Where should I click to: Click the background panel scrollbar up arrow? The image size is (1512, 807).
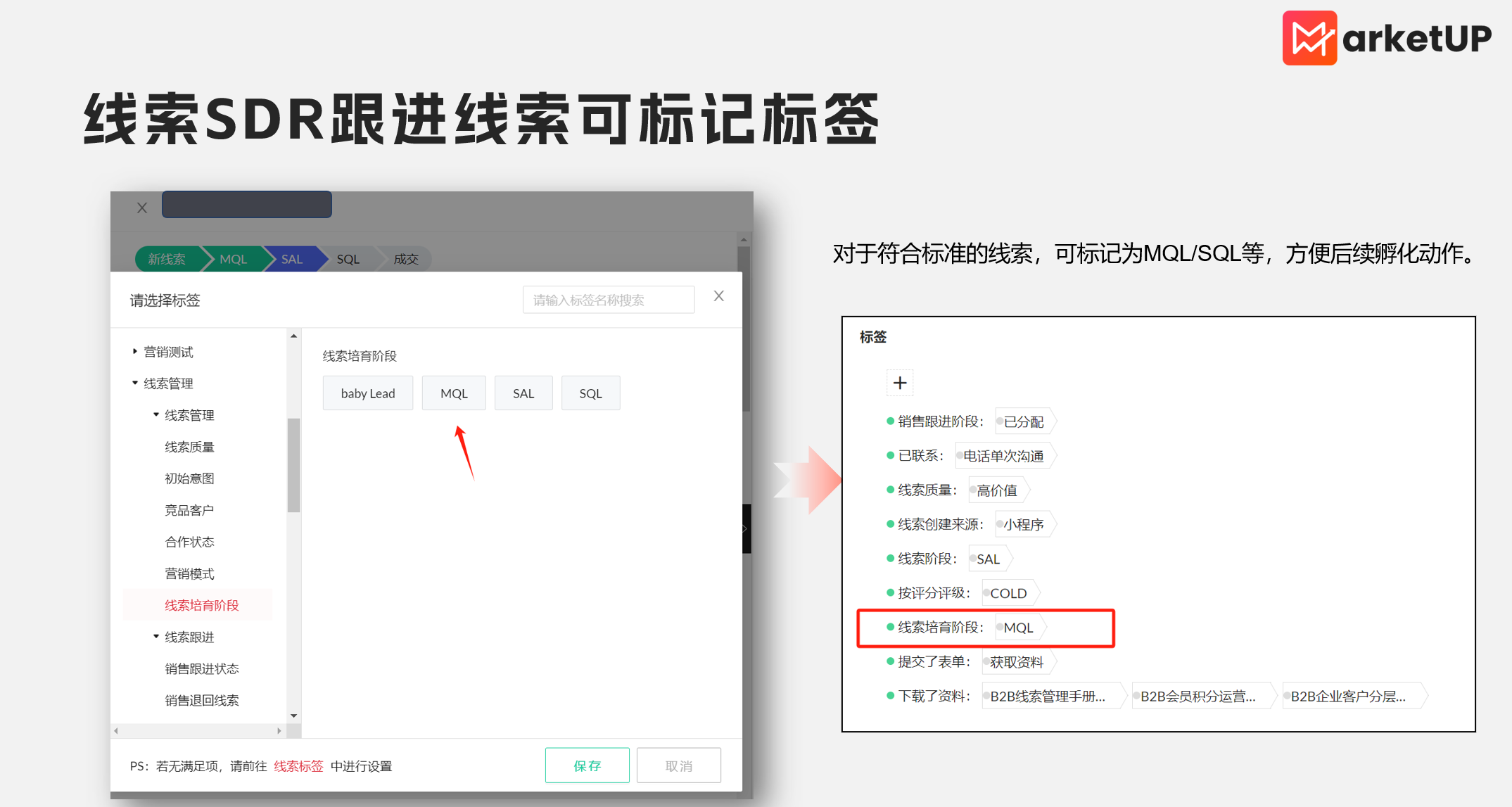pyautogui.click(x=744, y=240)
